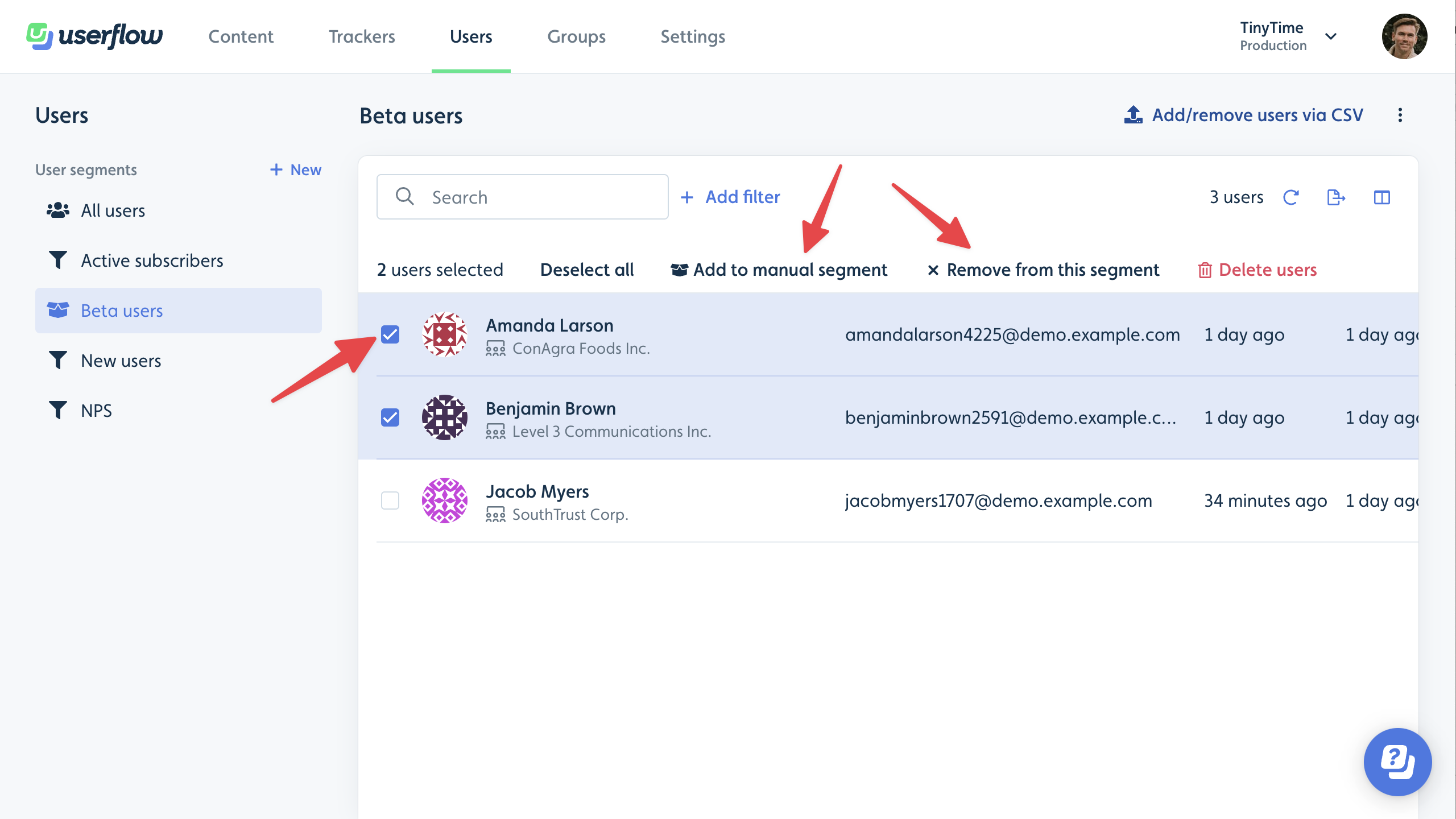Click Benjamin Brown's avatar
The image size is (1456, 819).
[x=445, y=417]
